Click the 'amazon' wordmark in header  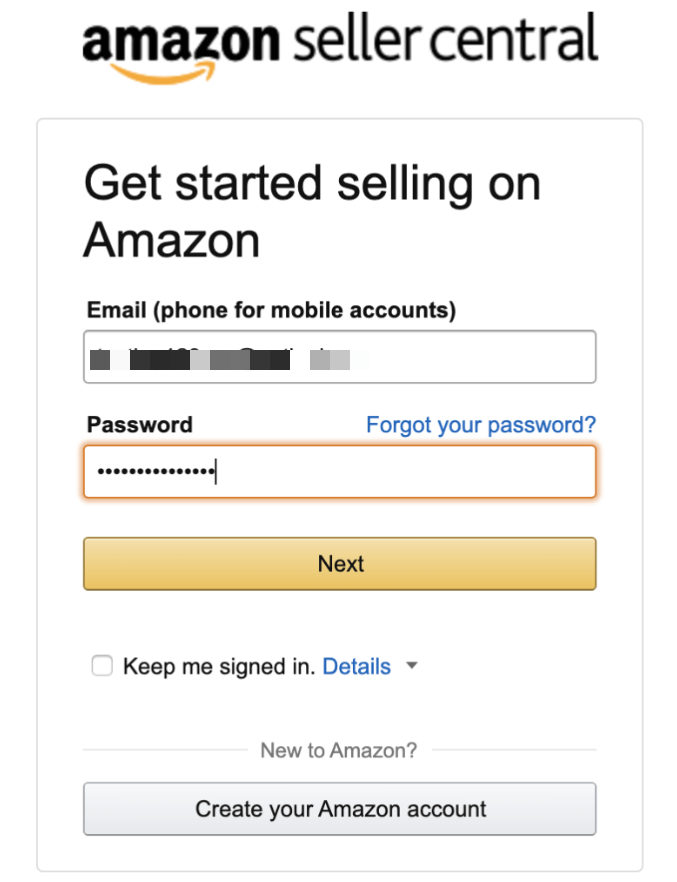coord(181,41)
